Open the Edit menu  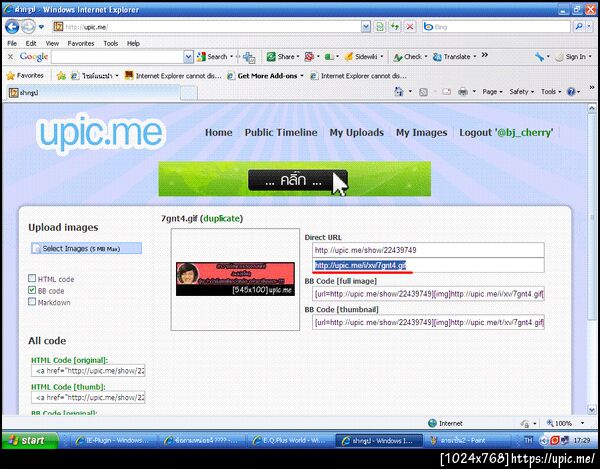[31, 43]
